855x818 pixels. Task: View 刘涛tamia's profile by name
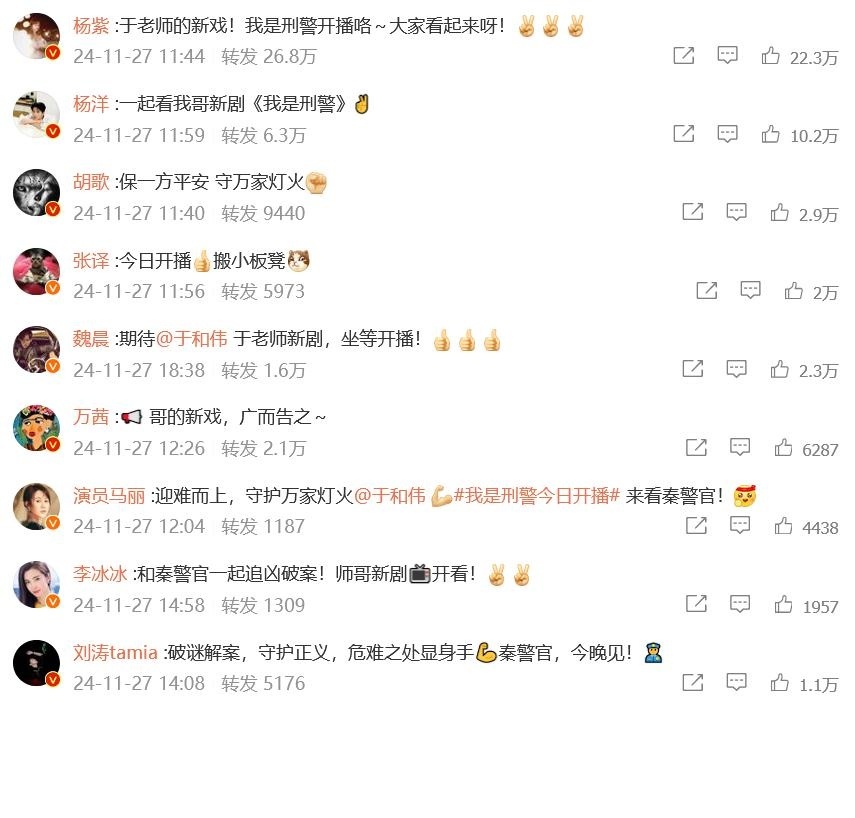[x=115, y=653]
